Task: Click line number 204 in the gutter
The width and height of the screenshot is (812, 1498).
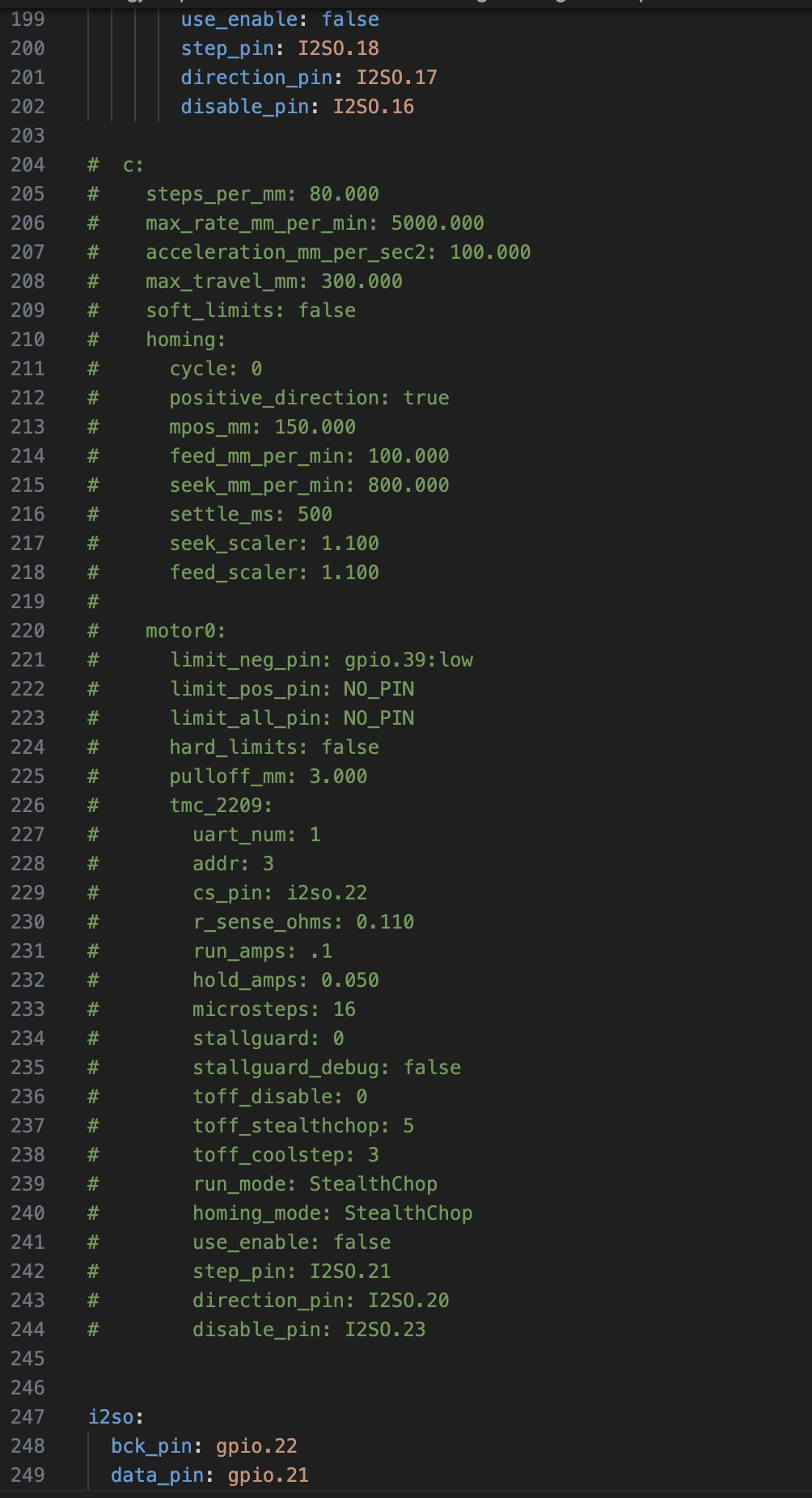Action: (27, 165)
